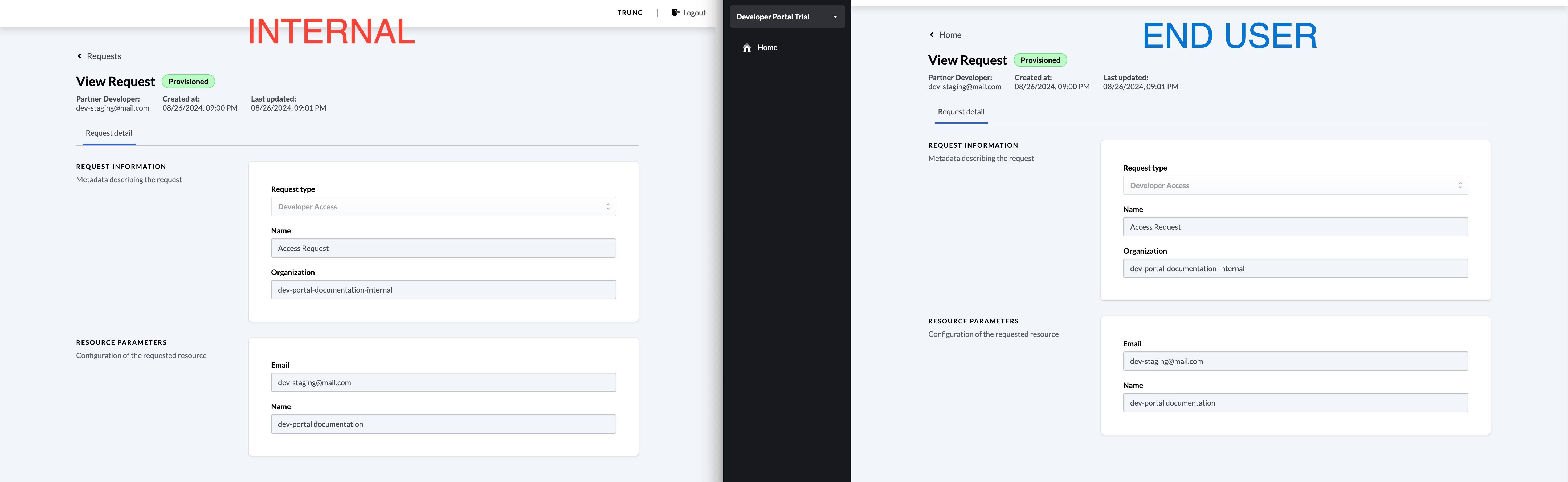Click the Logout icon in the top bar
The height and width of the screenshot is (482, 1568).
pyautogui.click(x=676, y=12)
